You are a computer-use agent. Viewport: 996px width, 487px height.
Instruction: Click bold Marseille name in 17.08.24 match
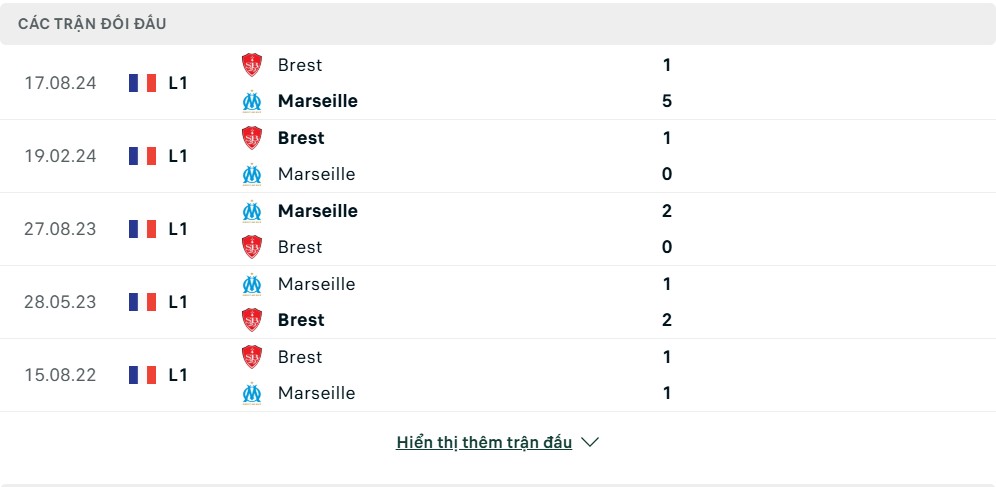pos(318,102)
